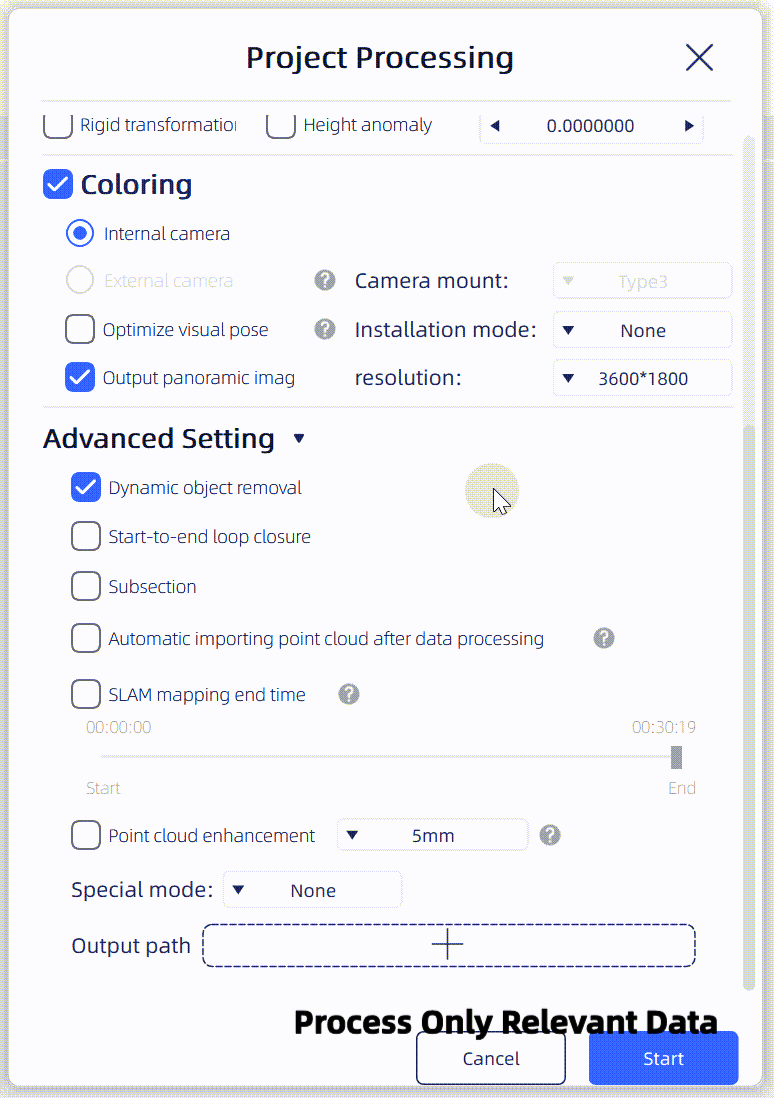Disable the Coloring checkbox
Screen dimensions: 774x1098
click(x=58, y=184)
